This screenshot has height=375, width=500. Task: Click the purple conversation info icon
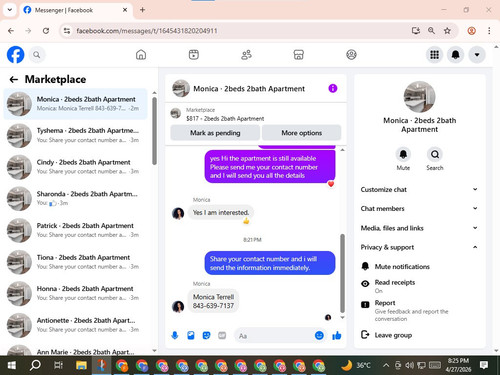click(333, 88)
